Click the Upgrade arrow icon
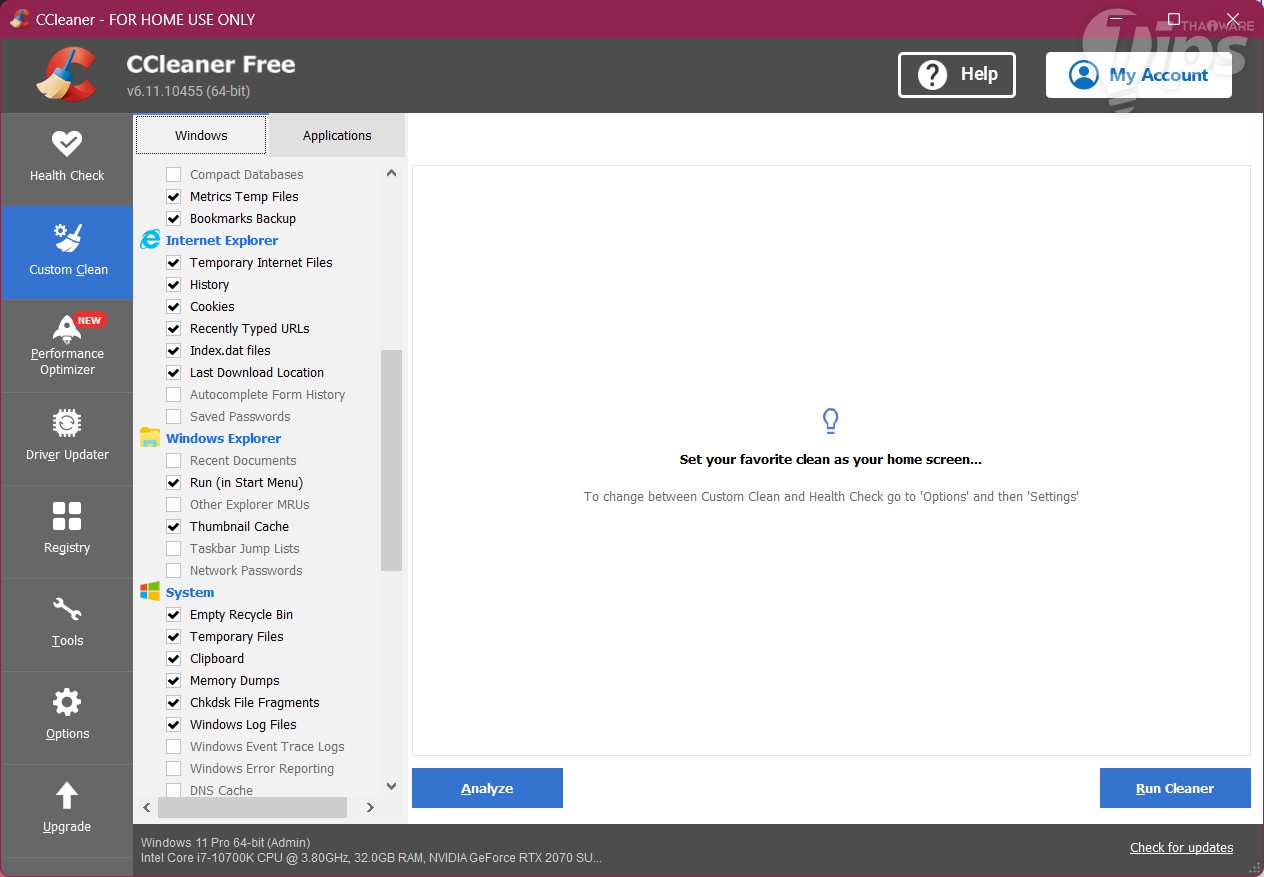The height and width of the screenshot is (877, 1264). point(67,795)
